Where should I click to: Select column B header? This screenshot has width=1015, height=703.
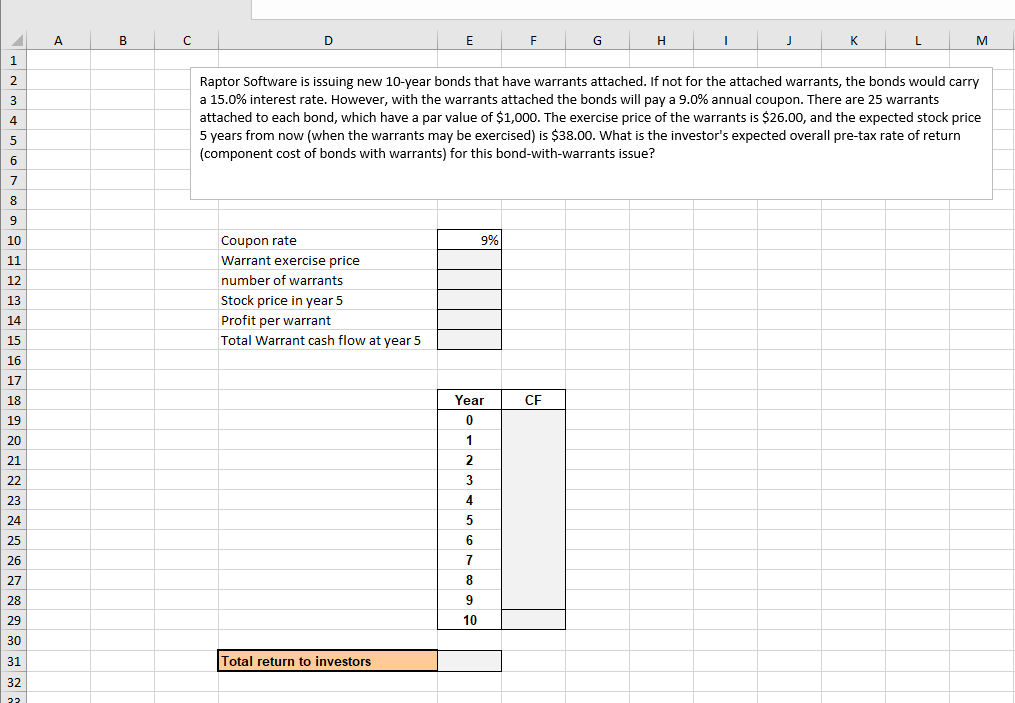tap(122, 40)
